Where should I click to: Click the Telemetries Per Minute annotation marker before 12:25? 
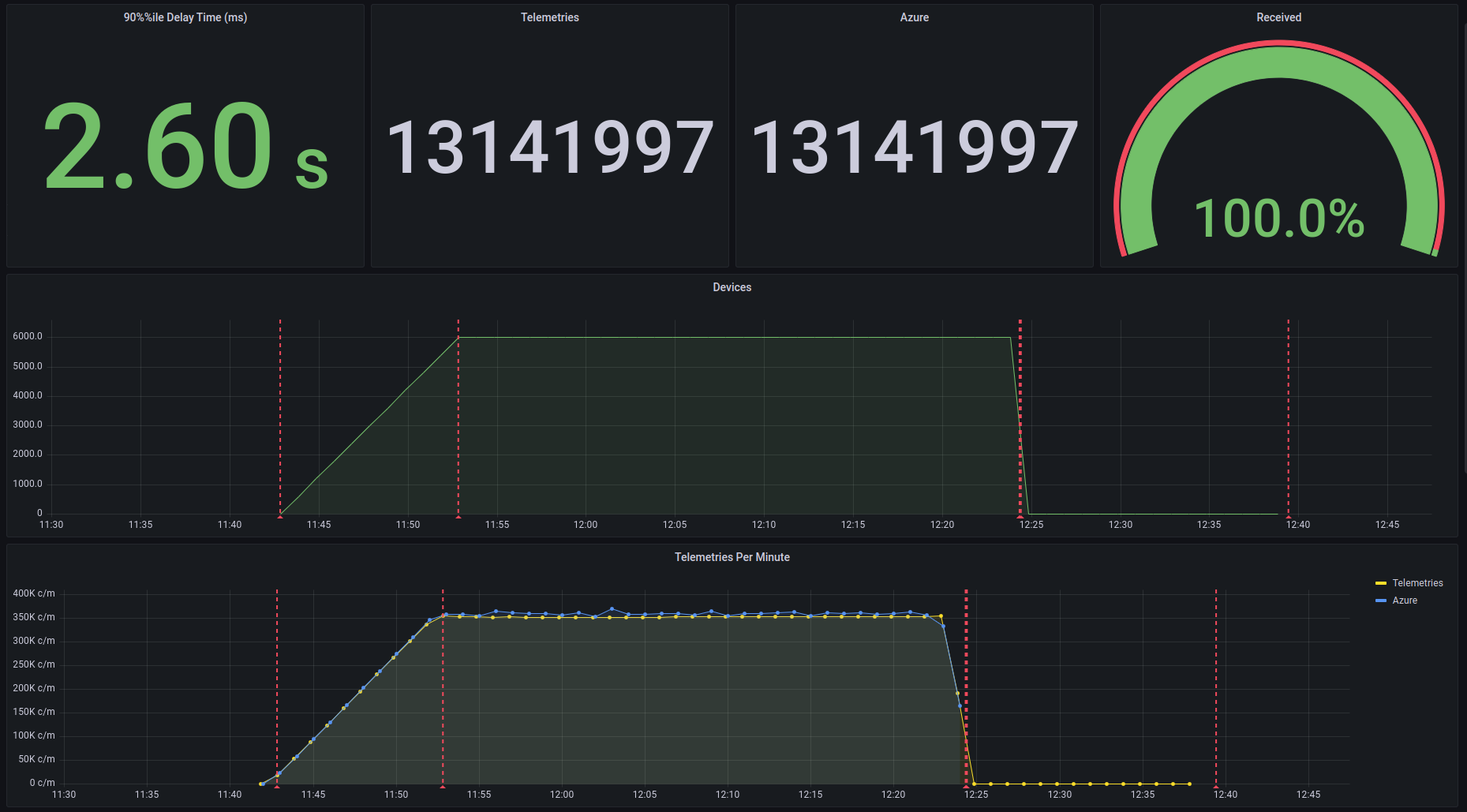point(966,786)
